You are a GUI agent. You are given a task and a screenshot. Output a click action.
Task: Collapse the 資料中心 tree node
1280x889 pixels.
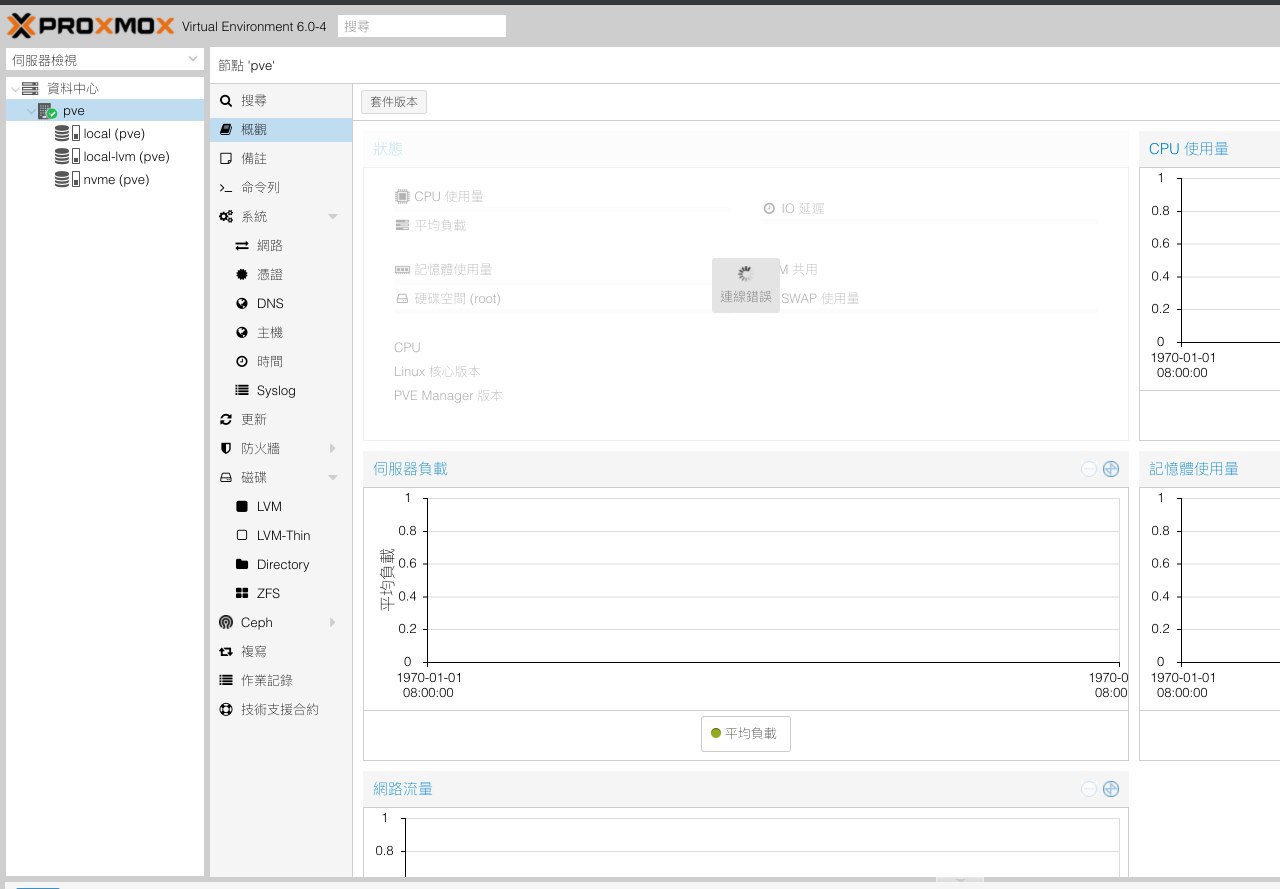pos(14,89)
